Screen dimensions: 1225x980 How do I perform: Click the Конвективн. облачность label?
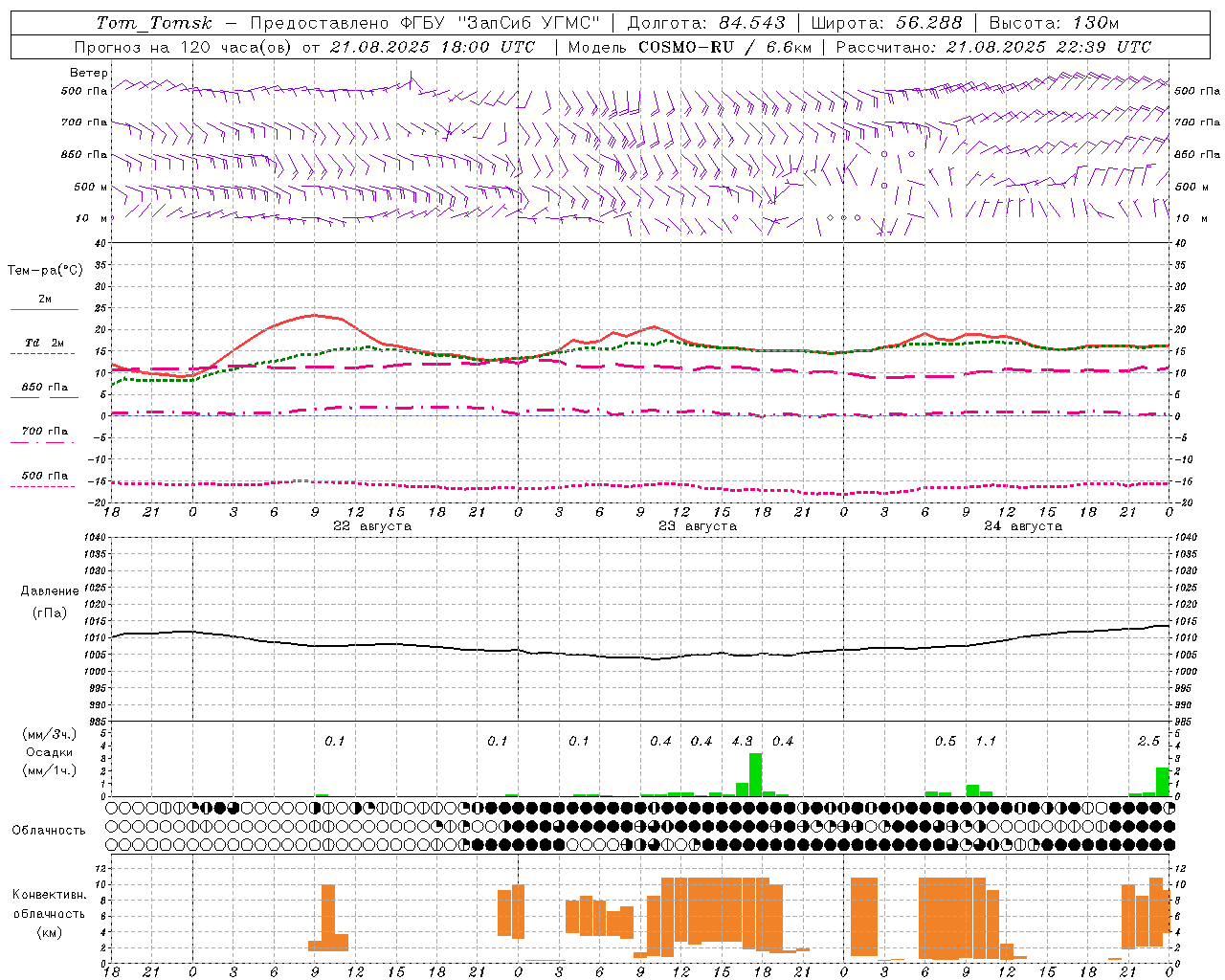click(x=49, y=904)
